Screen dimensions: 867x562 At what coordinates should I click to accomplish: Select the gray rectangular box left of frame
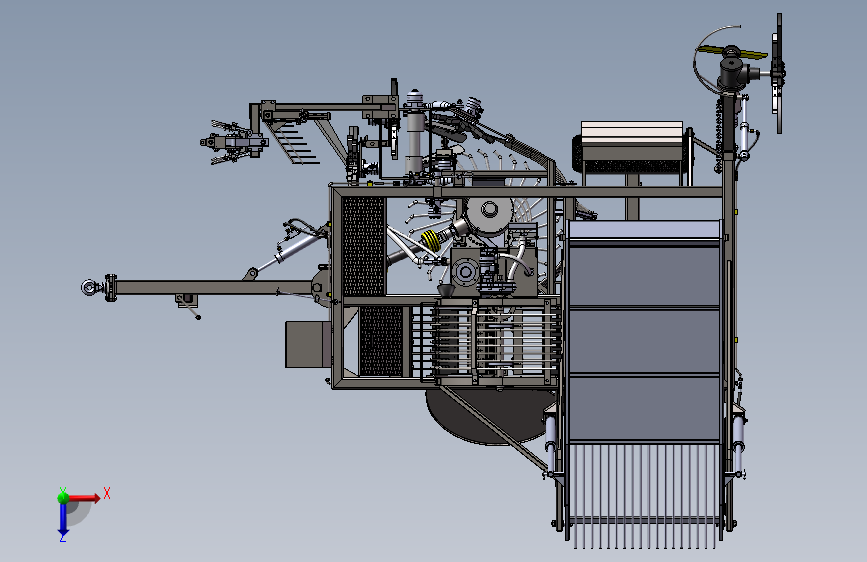pyautogui.click(x=307, y=345)
